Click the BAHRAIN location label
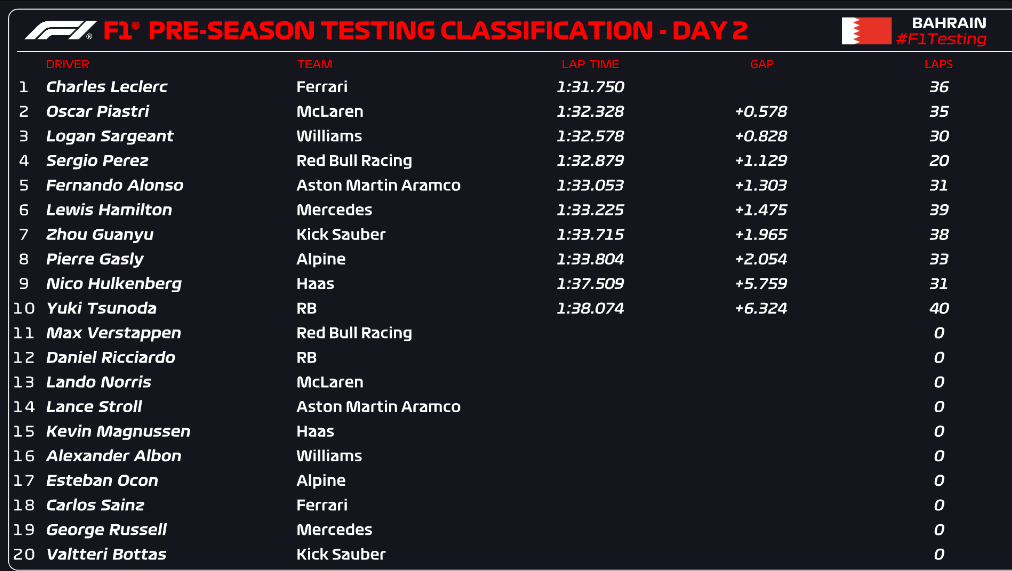 pos(949,23)
